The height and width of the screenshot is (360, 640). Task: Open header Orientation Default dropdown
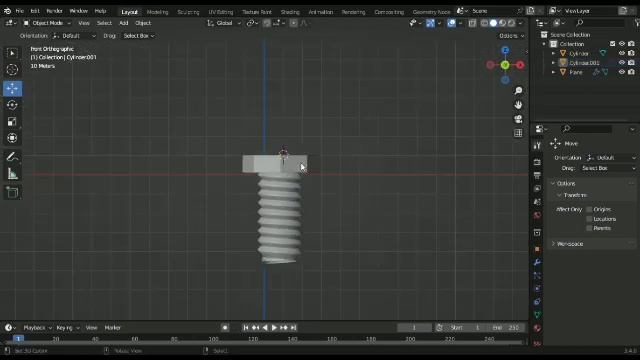pos(75,36)
